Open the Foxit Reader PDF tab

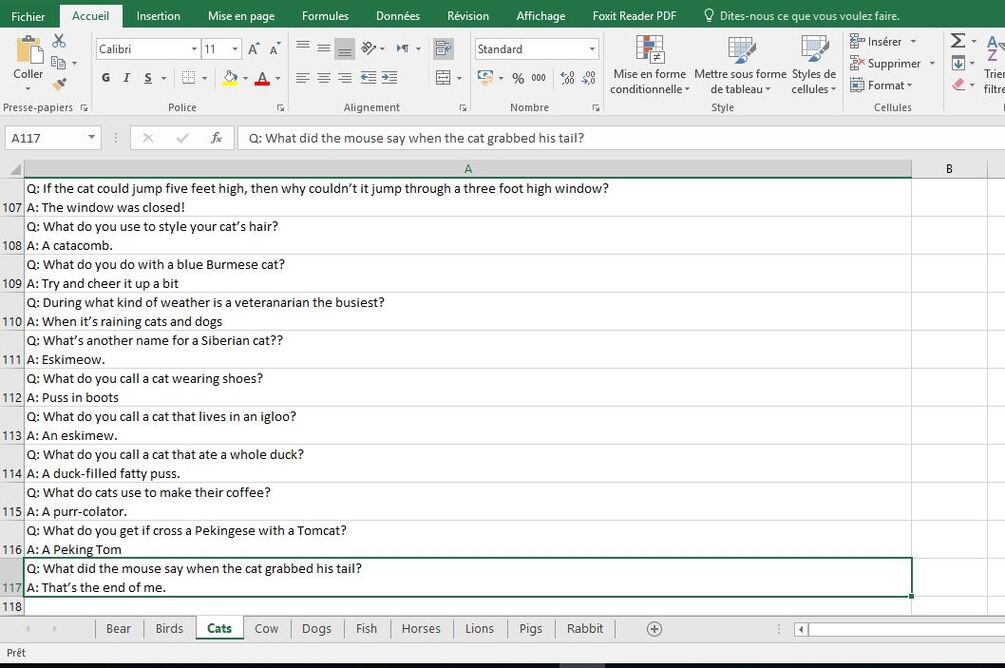coord(634,16)
